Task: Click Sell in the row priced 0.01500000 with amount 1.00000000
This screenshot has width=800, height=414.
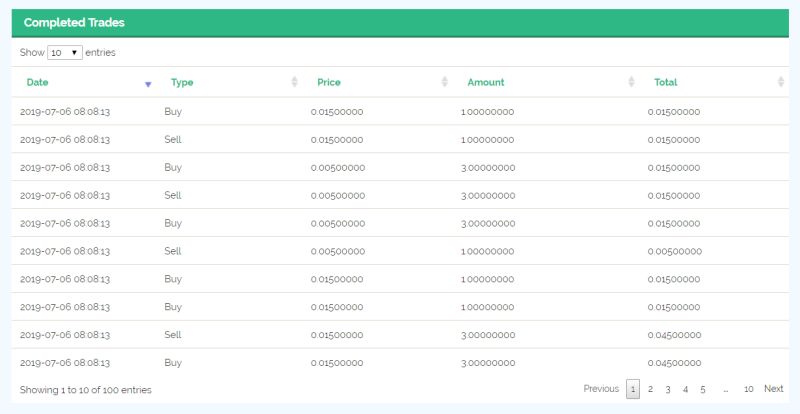Action: tap(173, 139)
